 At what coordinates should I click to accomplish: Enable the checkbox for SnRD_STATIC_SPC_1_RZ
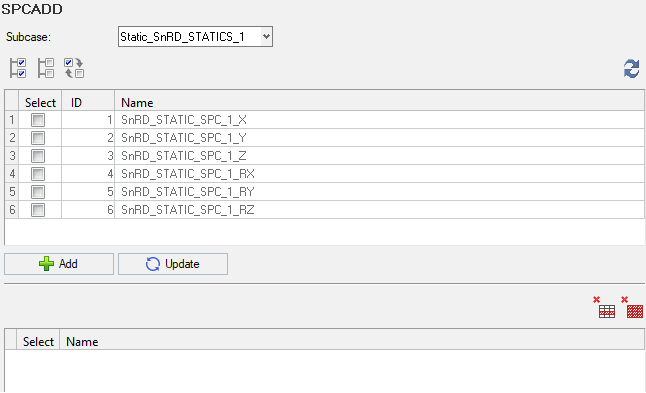point(38,210)
